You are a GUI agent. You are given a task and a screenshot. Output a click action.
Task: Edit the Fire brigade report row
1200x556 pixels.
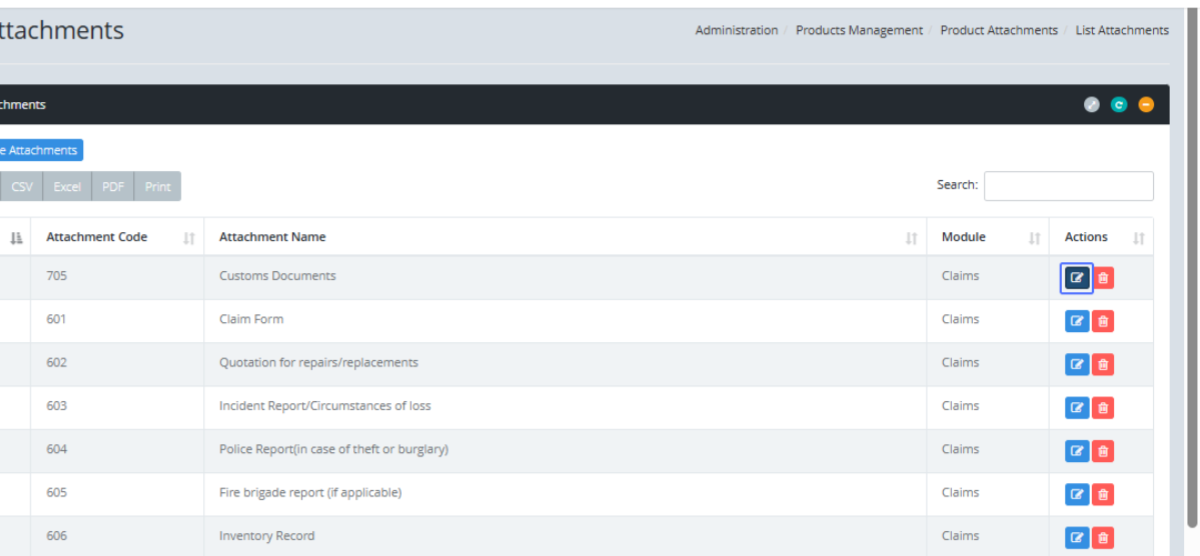pyautogui.click(x=1076, y=494)
